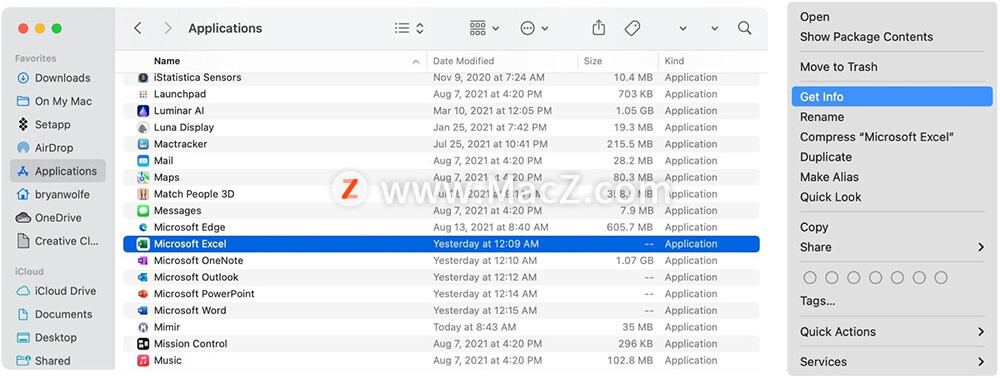Select the Mission Control app icon
The width and height of the screenshot is (1000, 378).
pyautogui.click(x=143, y=344)
